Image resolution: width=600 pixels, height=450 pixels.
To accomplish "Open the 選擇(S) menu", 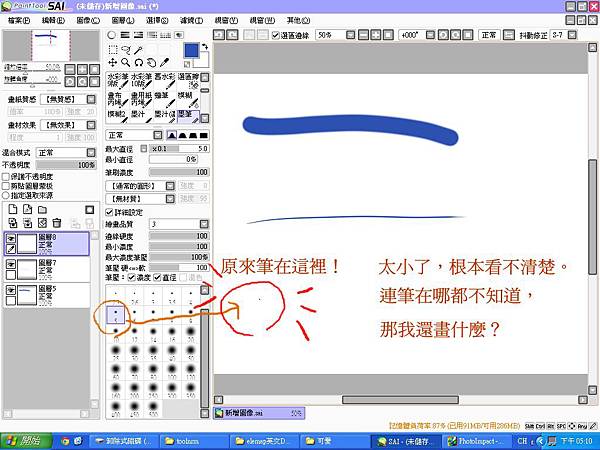I will coord(157,20).
